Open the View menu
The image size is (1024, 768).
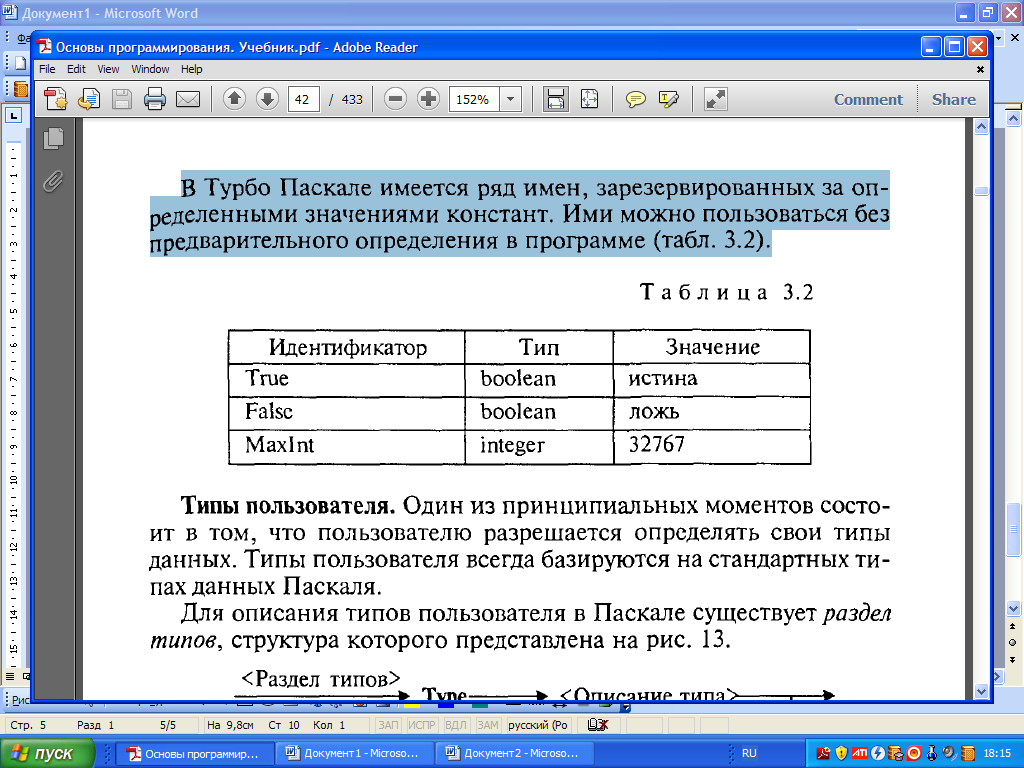click(x=108, y=69)
